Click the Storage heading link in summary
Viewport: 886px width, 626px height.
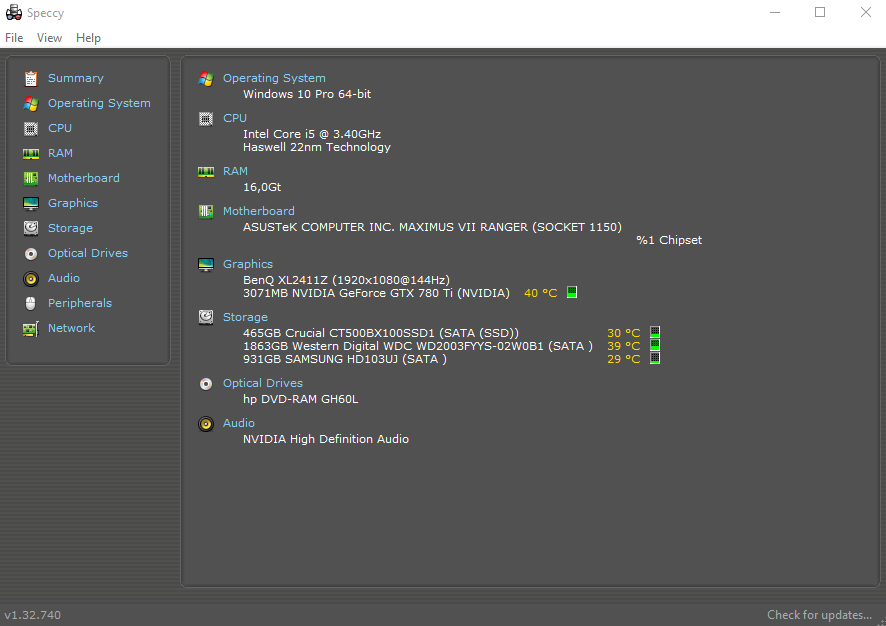click(245, 317)
